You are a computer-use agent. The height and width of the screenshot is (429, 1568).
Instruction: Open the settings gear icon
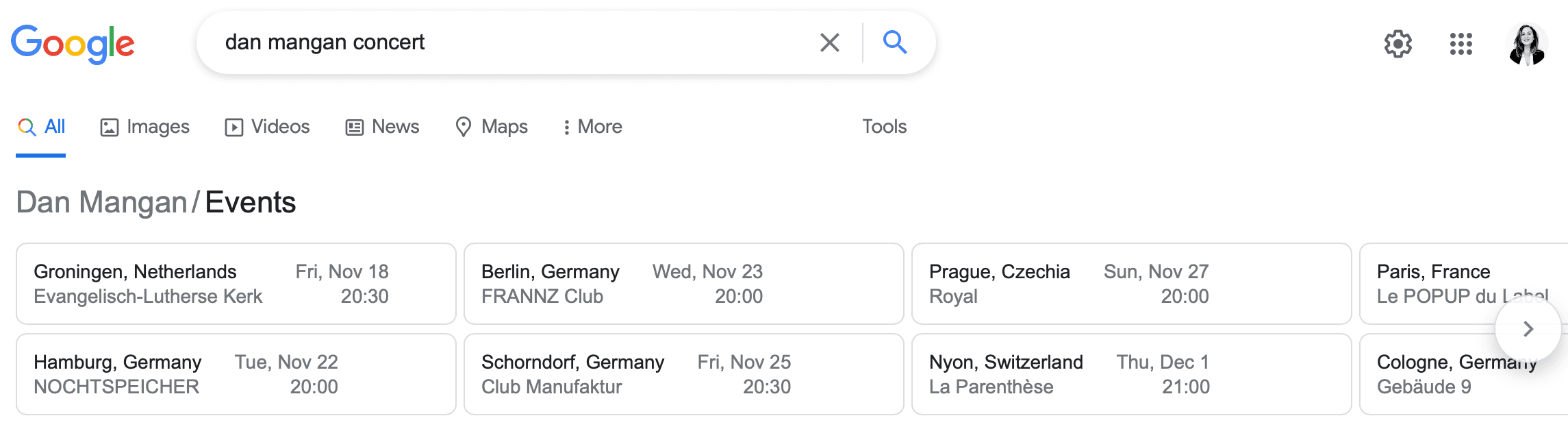(1398, 44)
